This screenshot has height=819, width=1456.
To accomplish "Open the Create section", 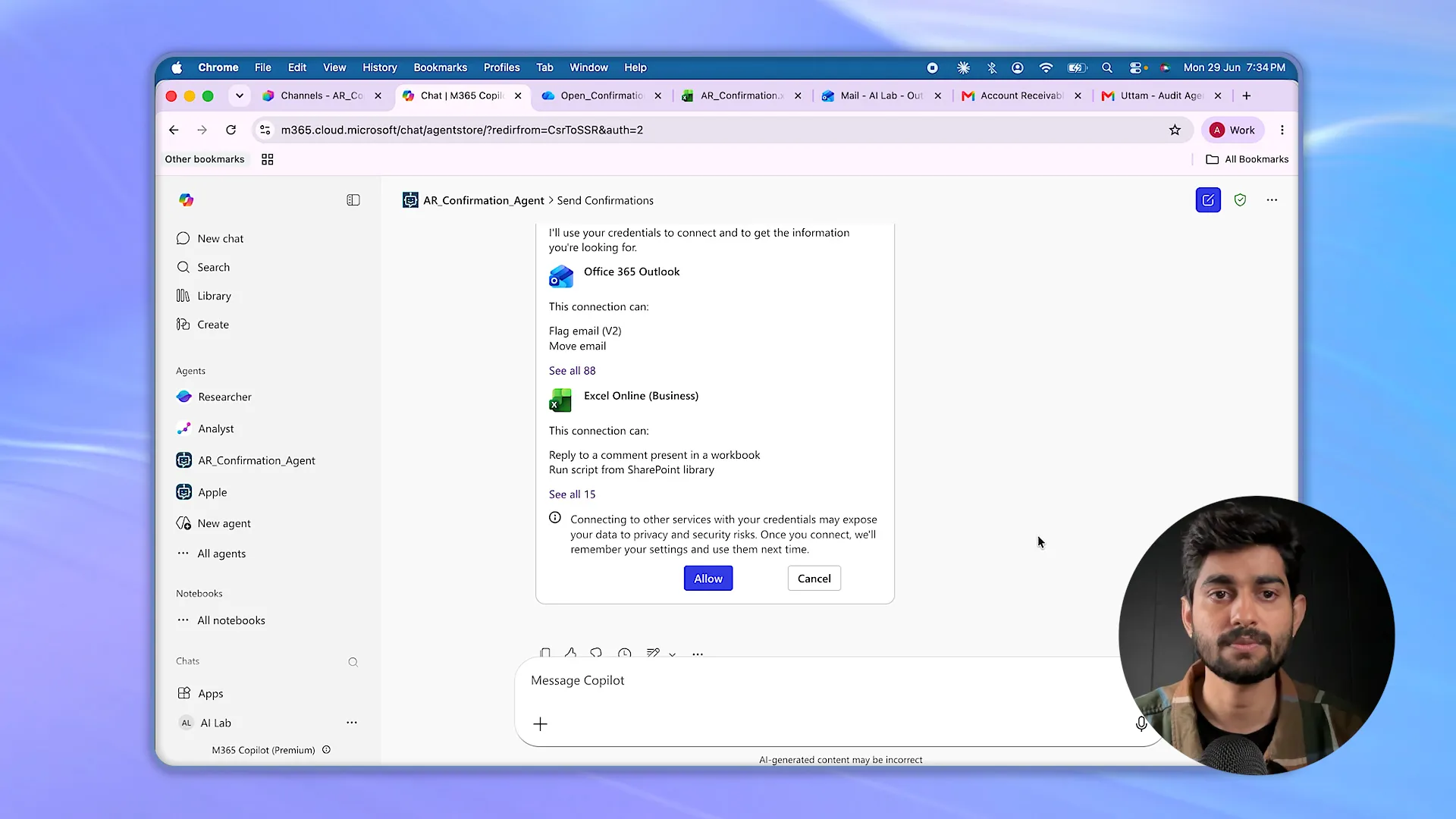I will [202, 325].
